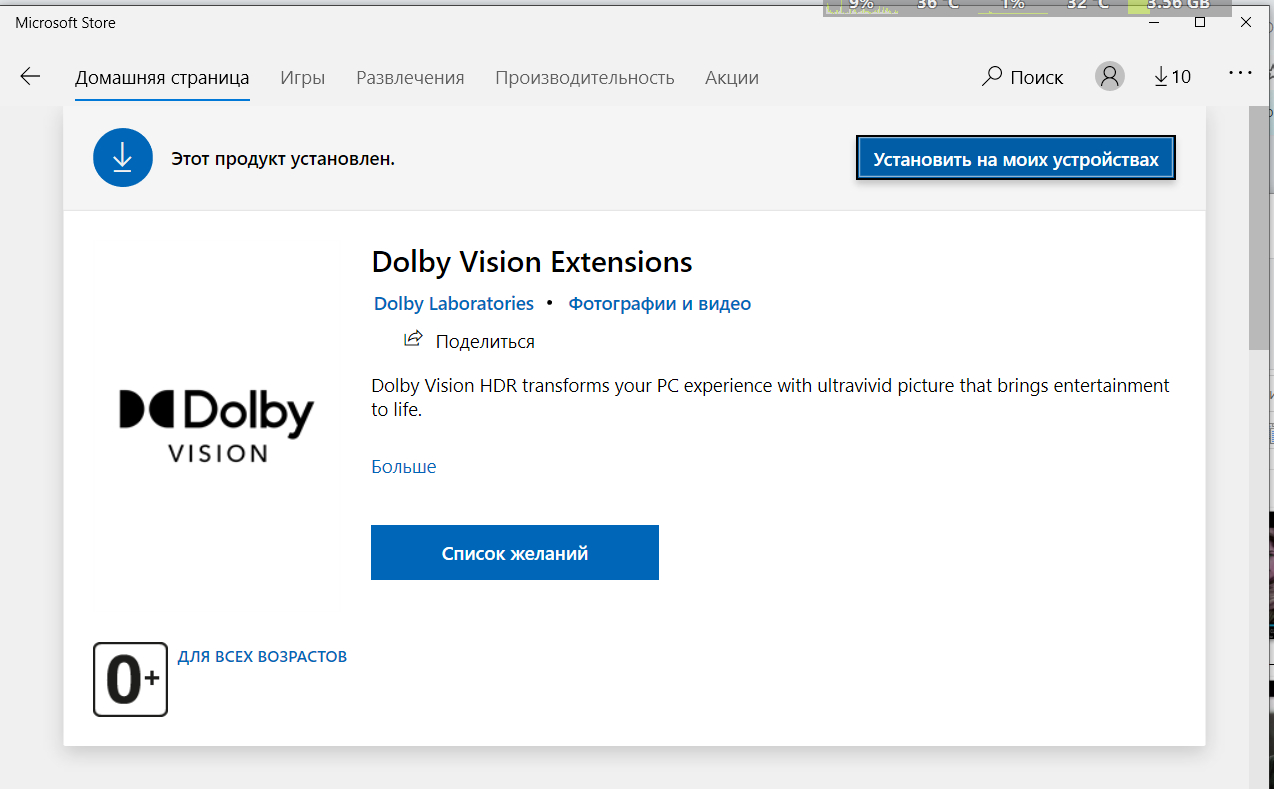Open the three-dots more menu
This screenshot has height=789, width=1274.
click(x=1240, y=74)
